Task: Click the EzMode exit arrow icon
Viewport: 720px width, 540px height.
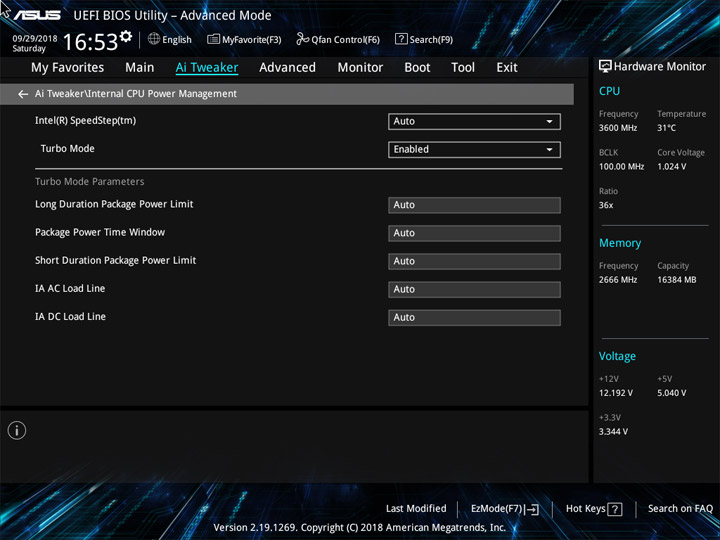Action: [x=531, y=509]
